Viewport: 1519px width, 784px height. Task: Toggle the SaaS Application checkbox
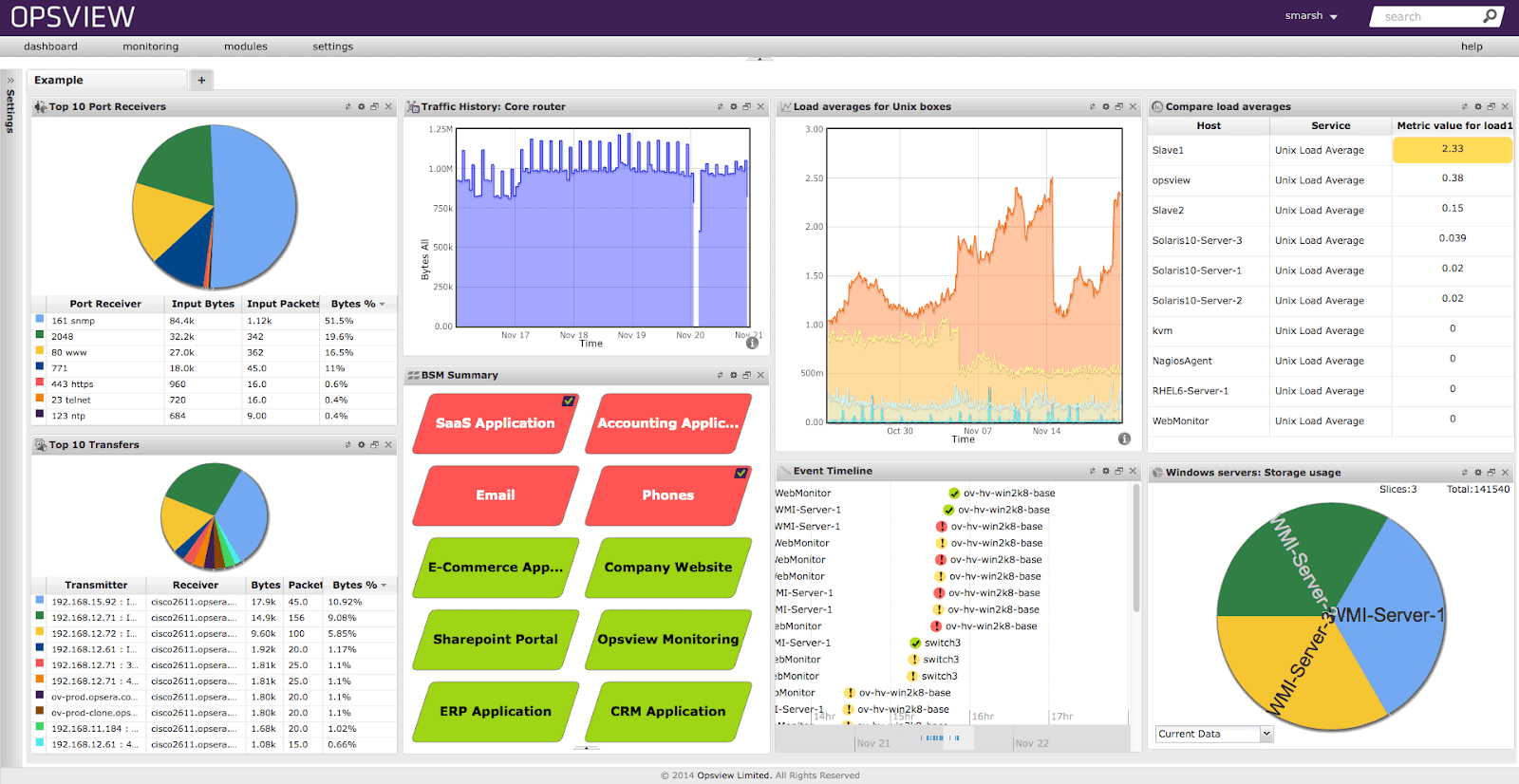click(x=568, y=401)
